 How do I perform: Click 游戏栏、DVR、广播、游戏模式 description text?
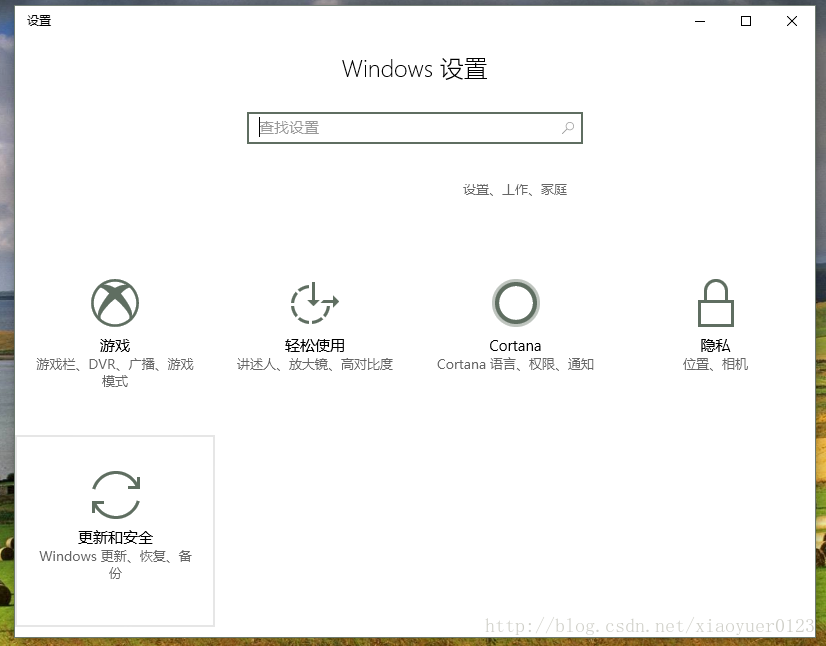coord(115,373)
